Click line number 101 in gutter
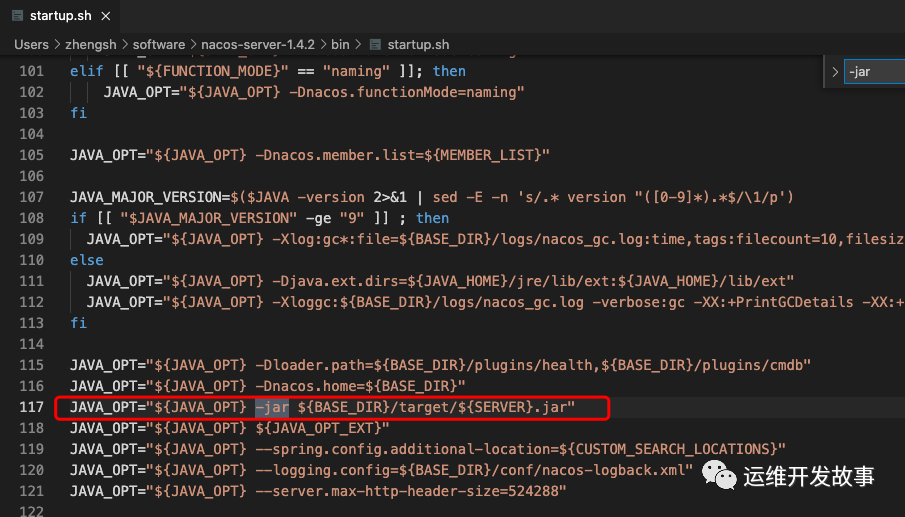This screenshot has width=905, height=517. click(32, 71)
